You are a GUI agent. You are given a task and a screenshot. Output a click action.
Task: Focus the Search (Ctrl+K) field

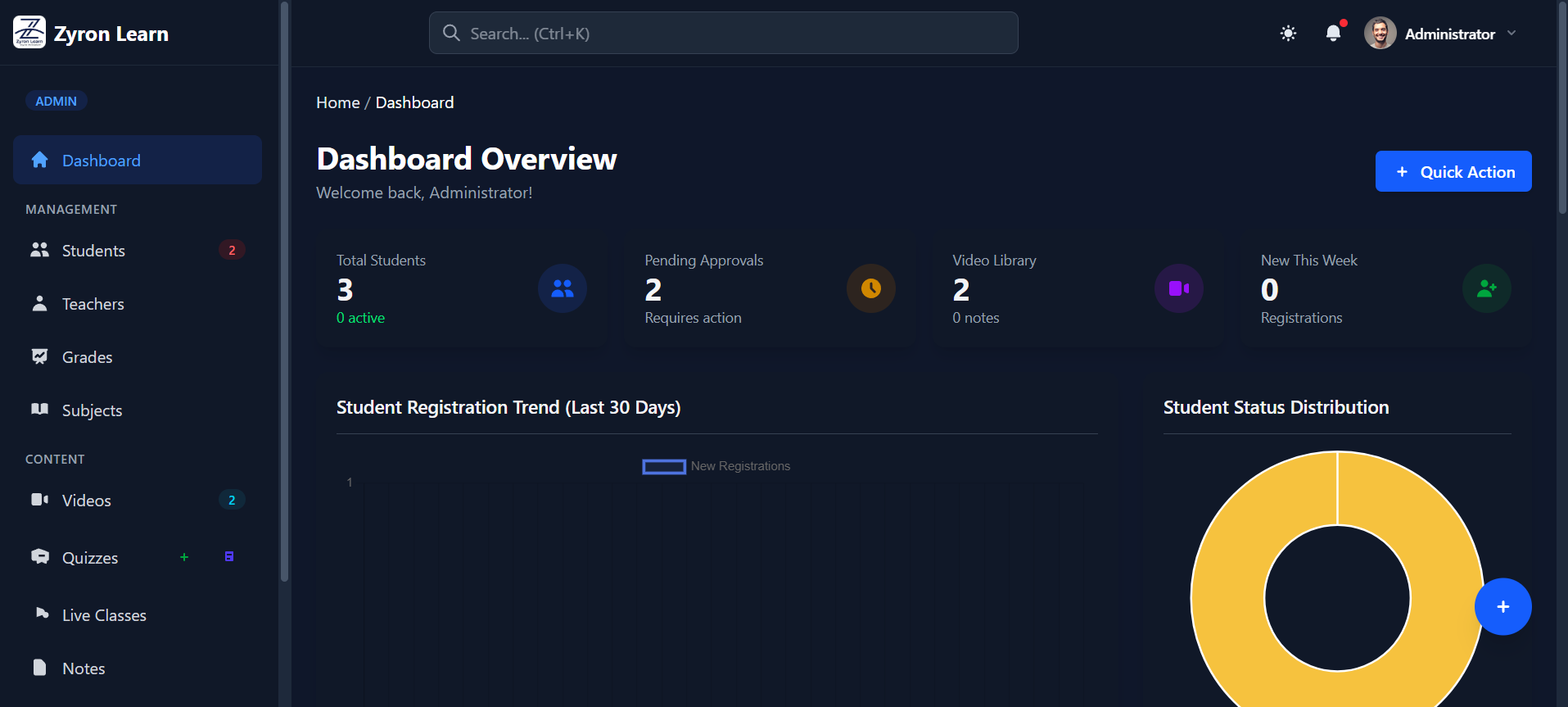pos(723,34)
